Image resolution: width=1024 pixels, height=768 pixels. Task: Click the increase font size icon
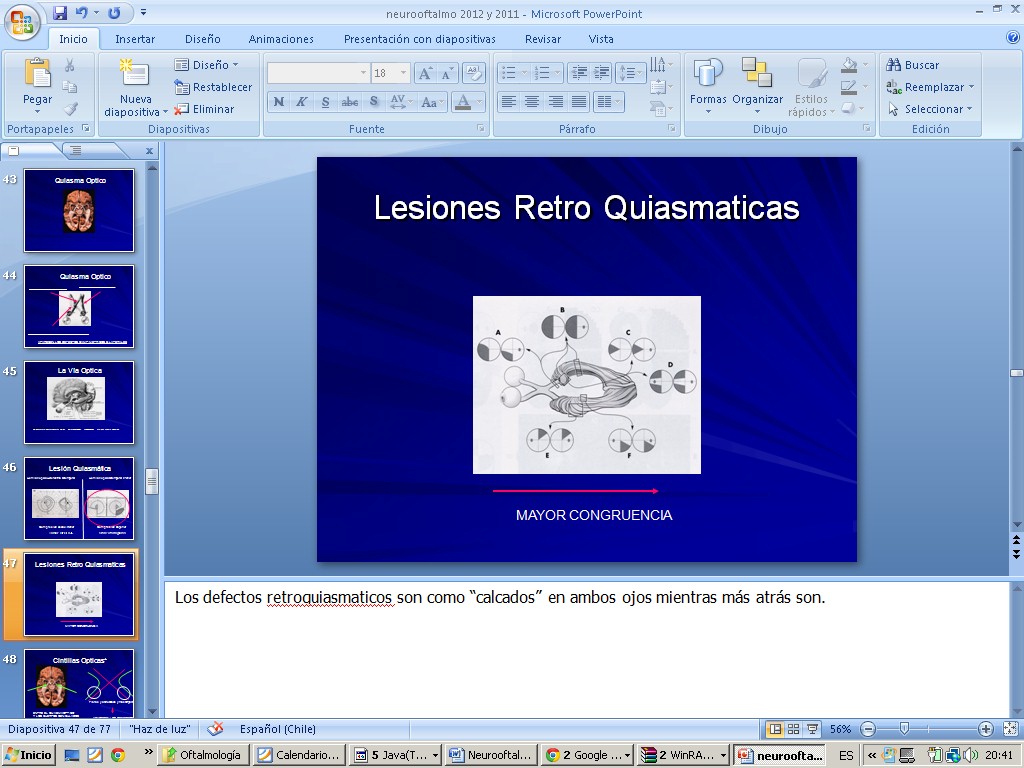tap(424, 73)
